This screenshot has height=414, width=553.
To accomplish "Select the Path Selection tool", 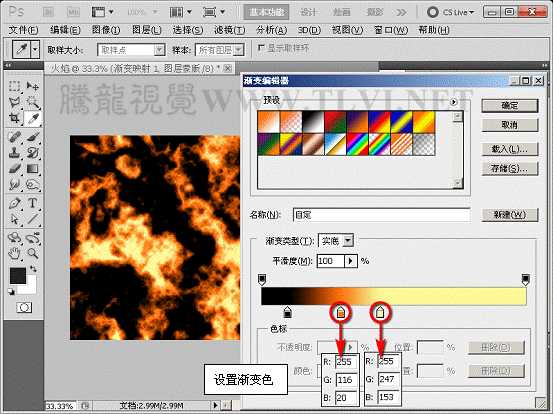I will coord(14,219).
